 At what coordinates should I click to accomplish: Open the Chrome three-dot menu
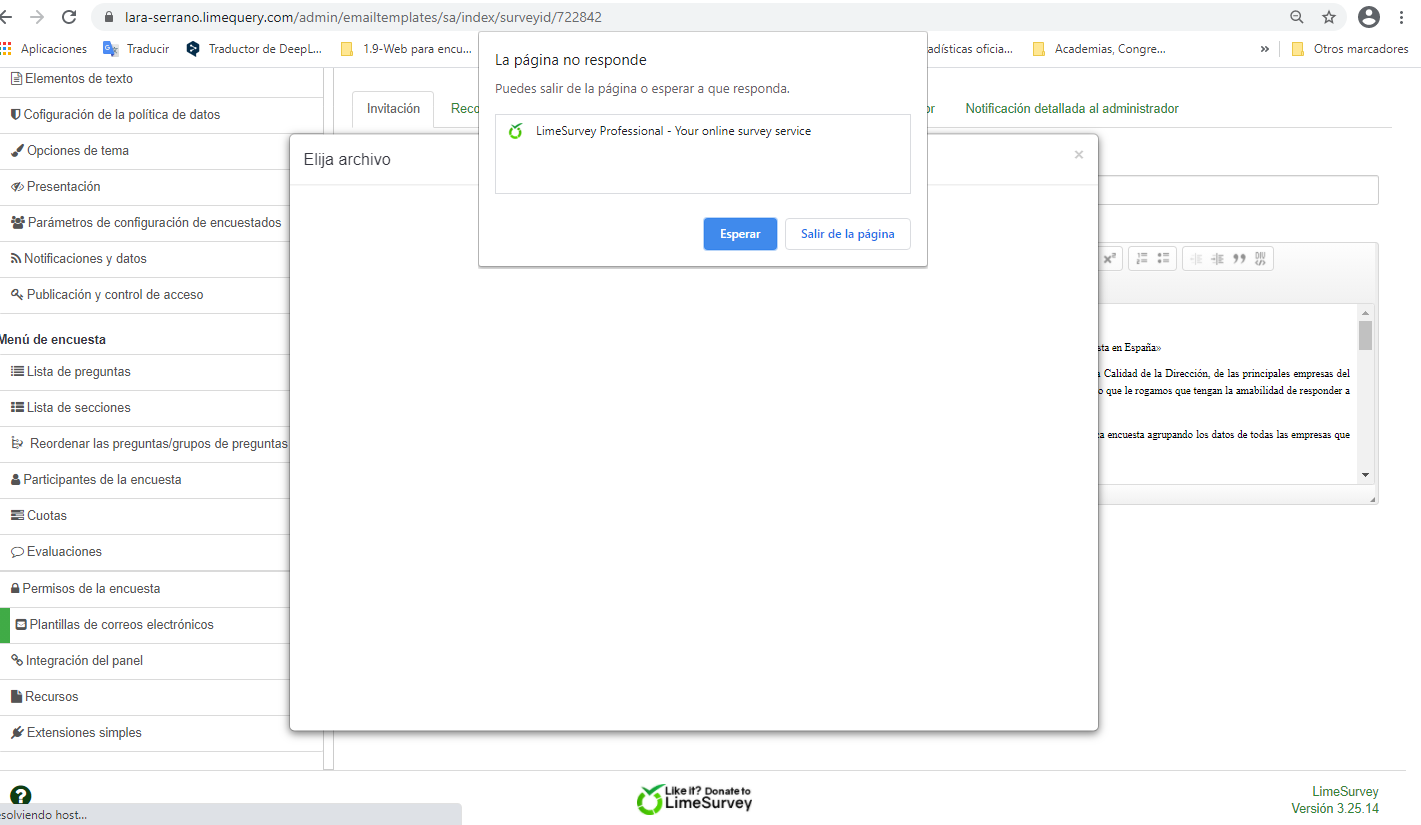1404,17
